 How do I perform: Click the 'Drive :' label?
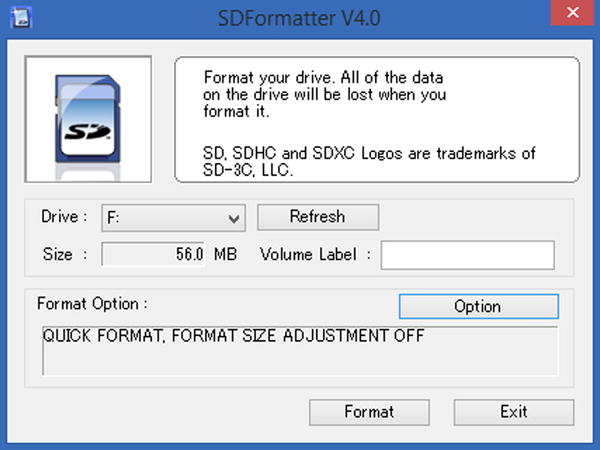pyautogui.click(x=64, y=217)
